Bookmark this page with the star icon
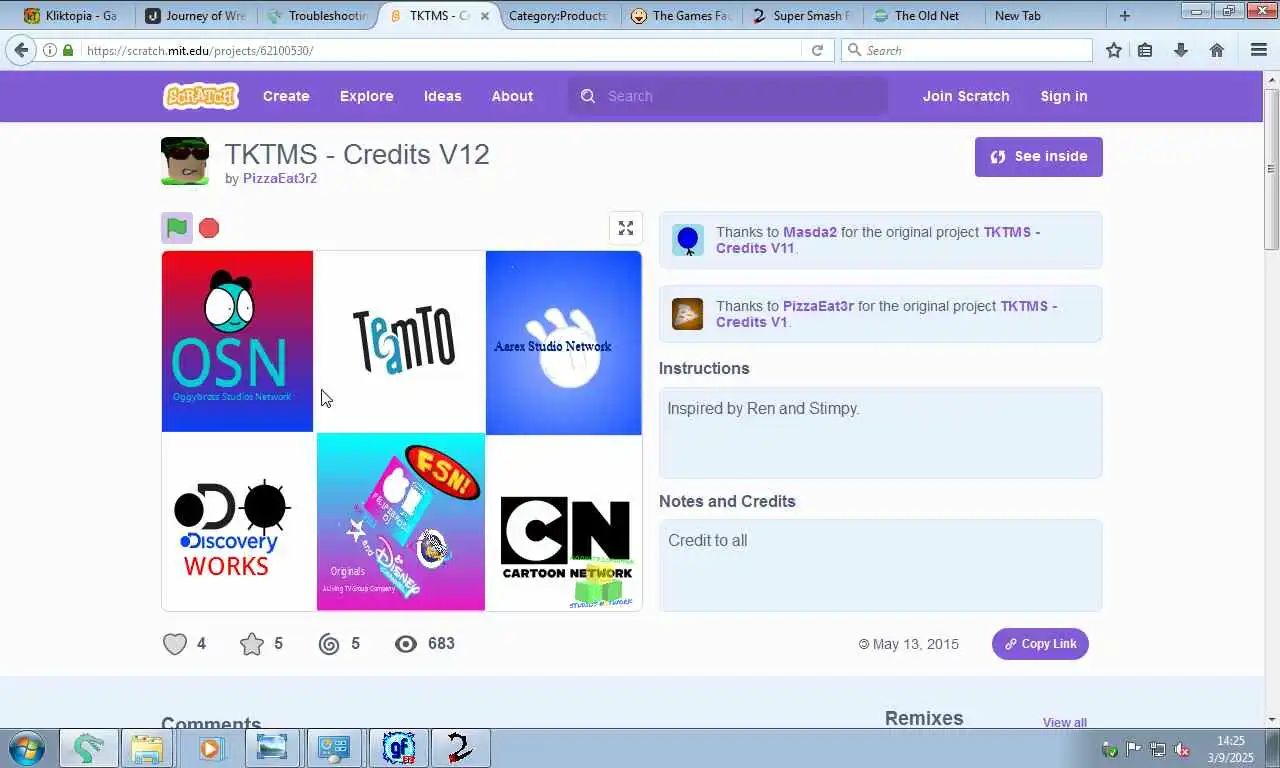Viewport: 1280px width, 768px height. [1114, 50]
